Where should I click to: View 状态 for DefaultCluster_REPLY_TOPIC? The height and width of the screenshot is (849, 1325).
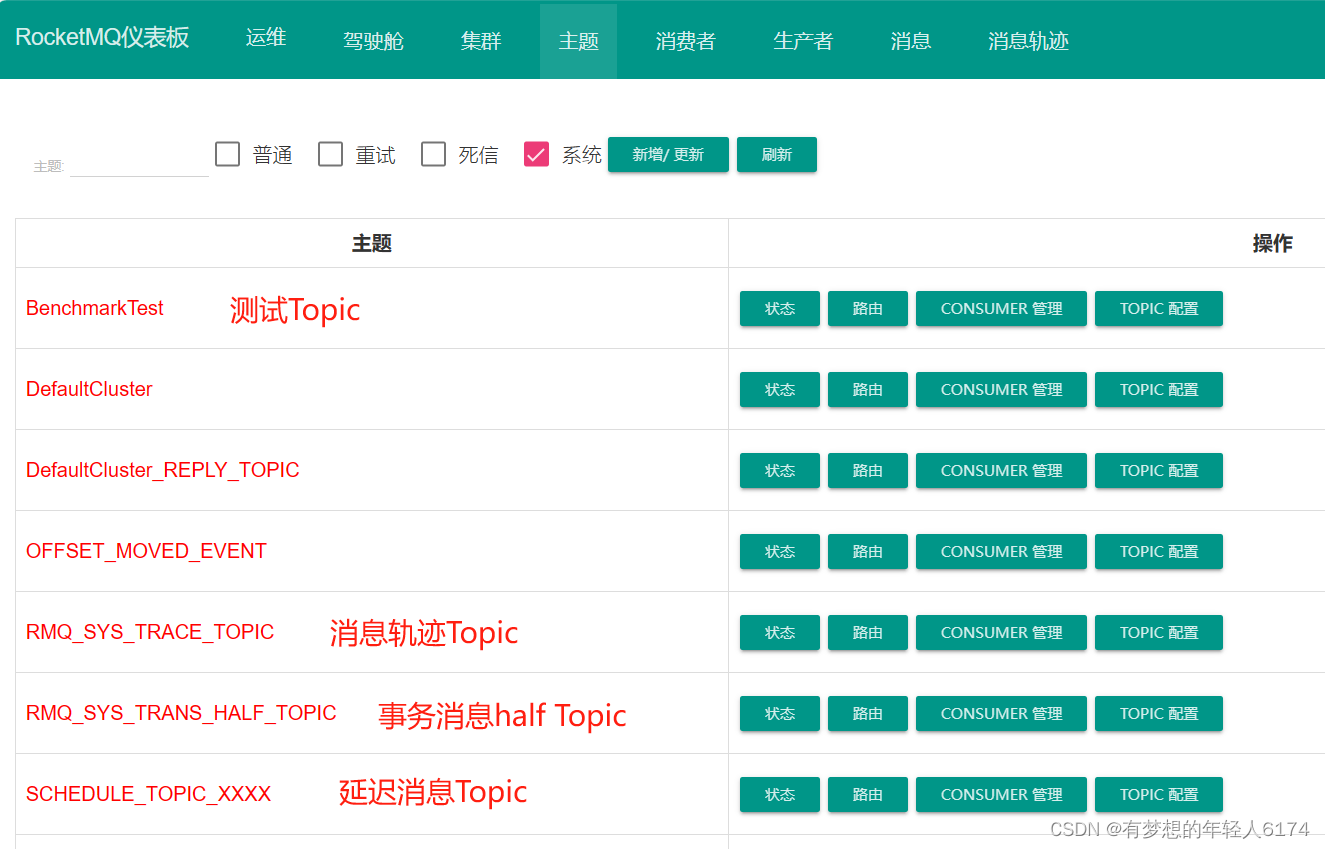point(780,471)
